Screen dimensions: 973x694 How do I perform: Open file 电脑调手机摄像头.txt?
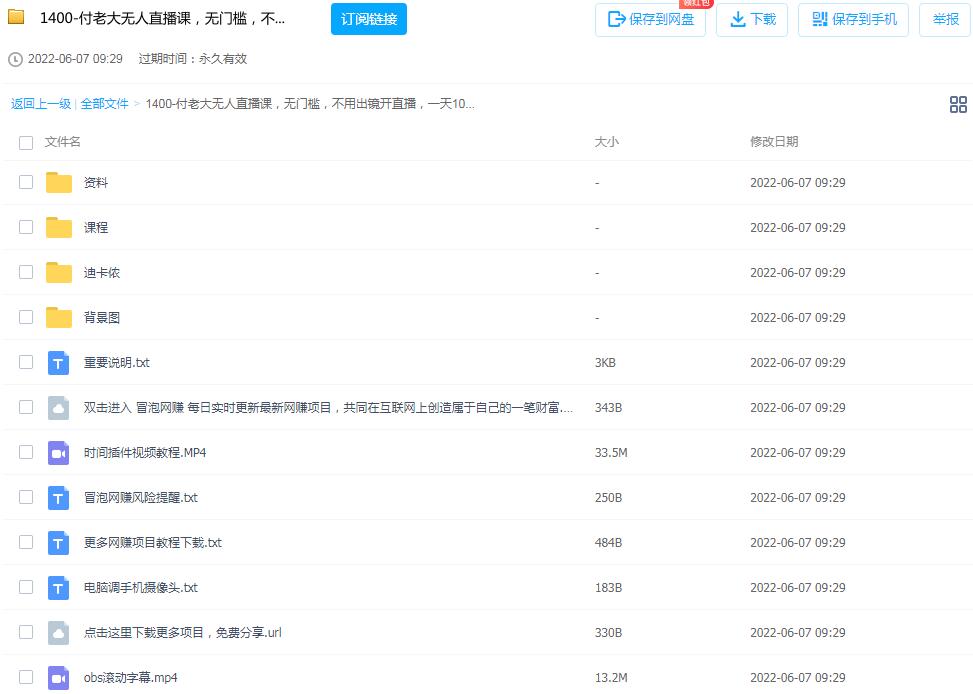(x=141, y=588)
